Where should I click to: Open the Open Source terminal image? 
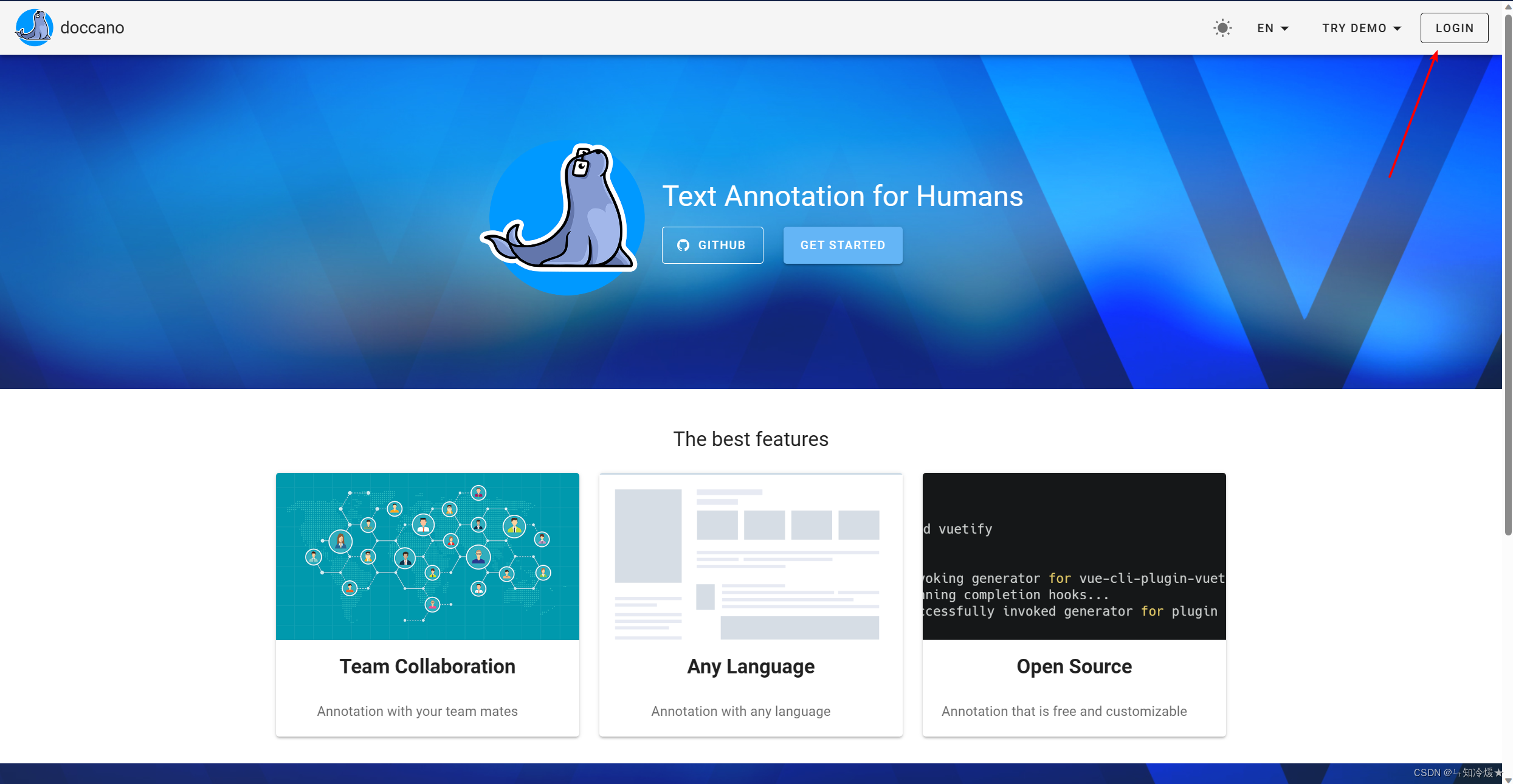(1074, 555)
